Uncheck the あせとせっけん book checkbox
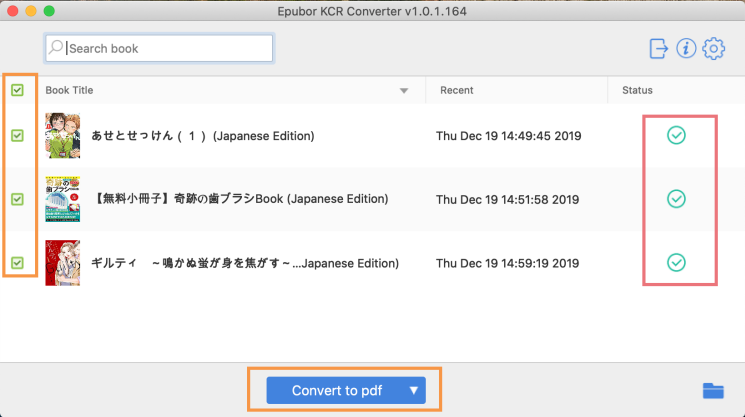This screenshot has height=417, width=745. [x=18, y=136]
